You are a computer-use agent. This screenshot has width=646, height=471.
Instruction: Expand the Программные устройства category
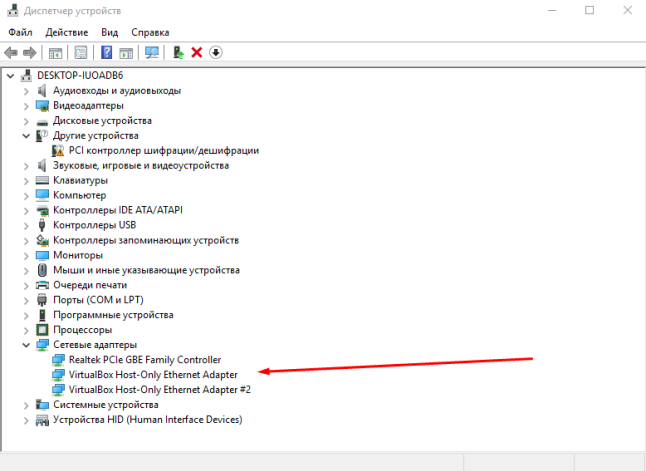coord(26,315)
